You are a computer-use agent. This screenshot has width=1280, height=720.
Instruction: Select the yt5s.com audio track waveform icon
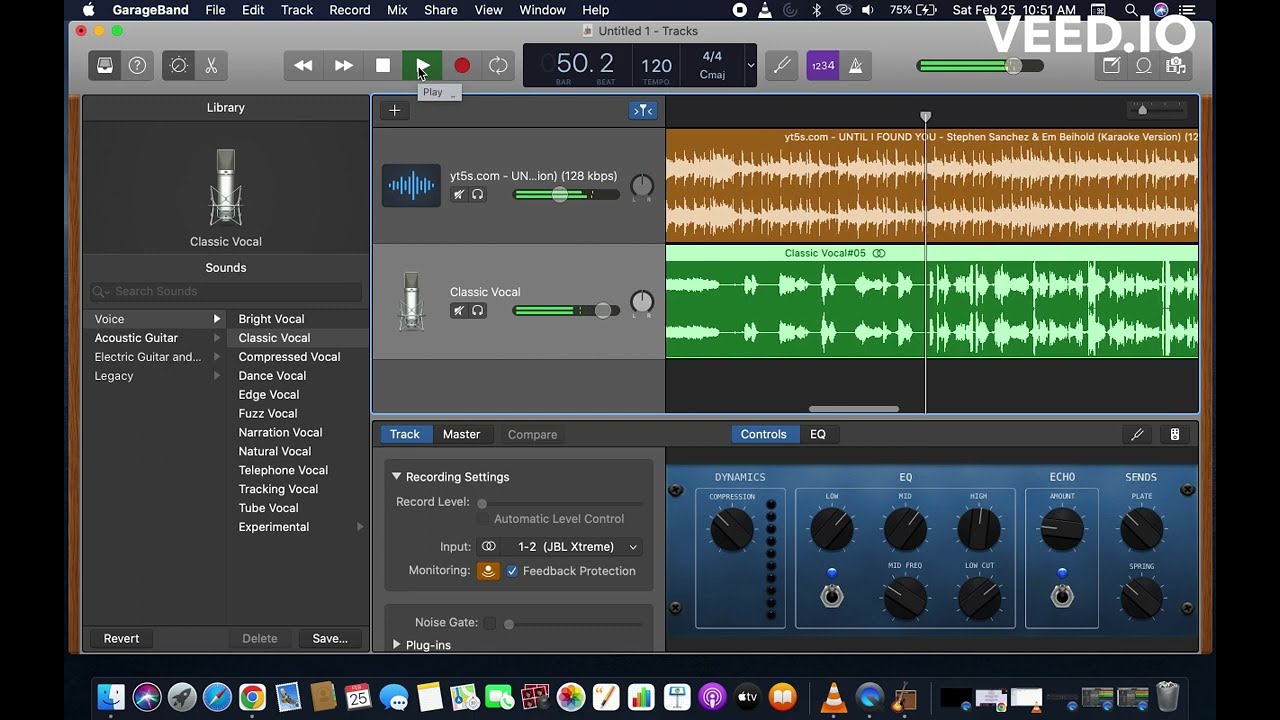coord(411,185)
